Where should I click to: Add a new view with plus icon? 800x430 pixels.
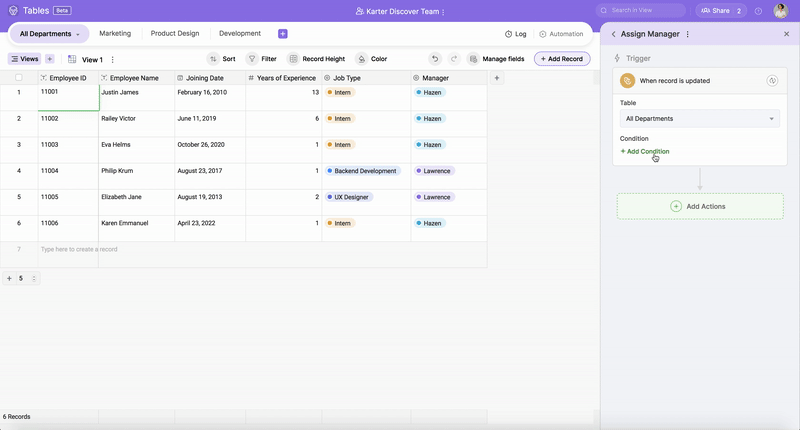click(x=49, y=59)
